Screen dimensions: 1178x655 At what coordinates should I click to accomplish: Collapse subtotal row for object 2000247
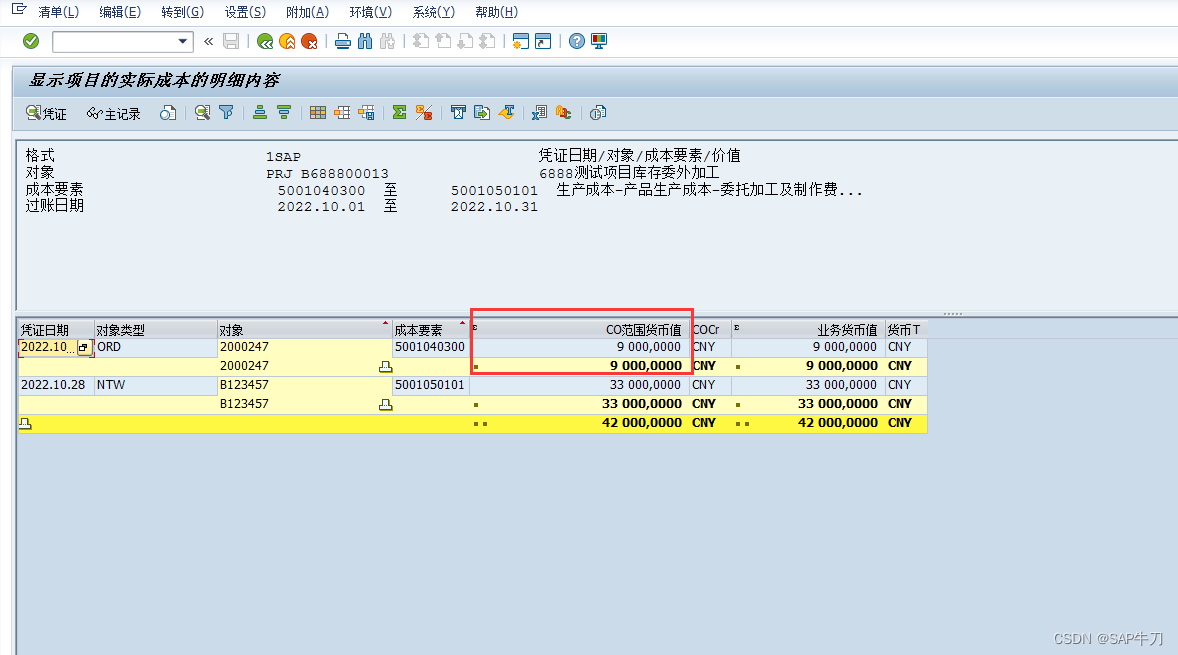pyautogui.click(x=385, y=367)
